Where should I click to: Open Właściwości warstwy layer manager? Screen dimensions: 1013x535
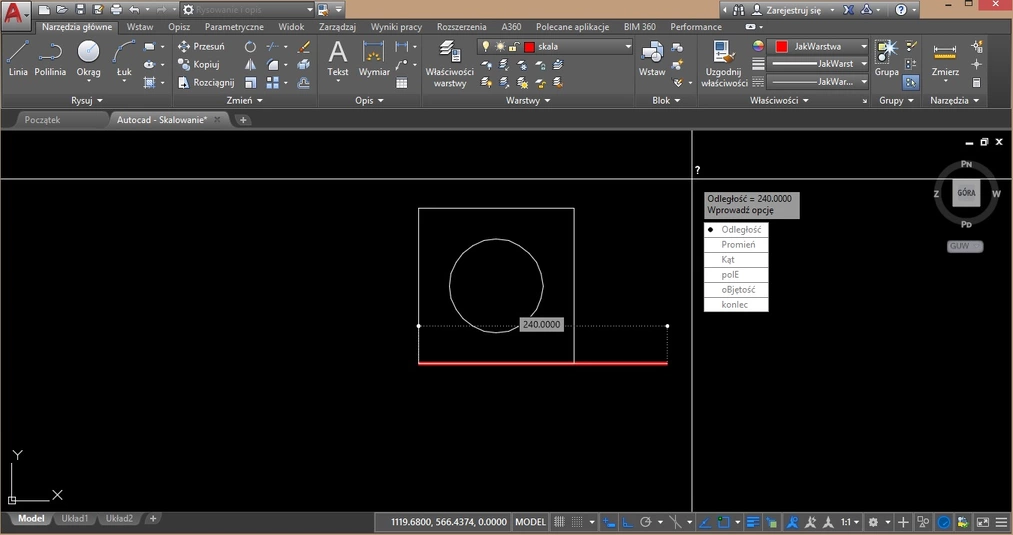450,63
